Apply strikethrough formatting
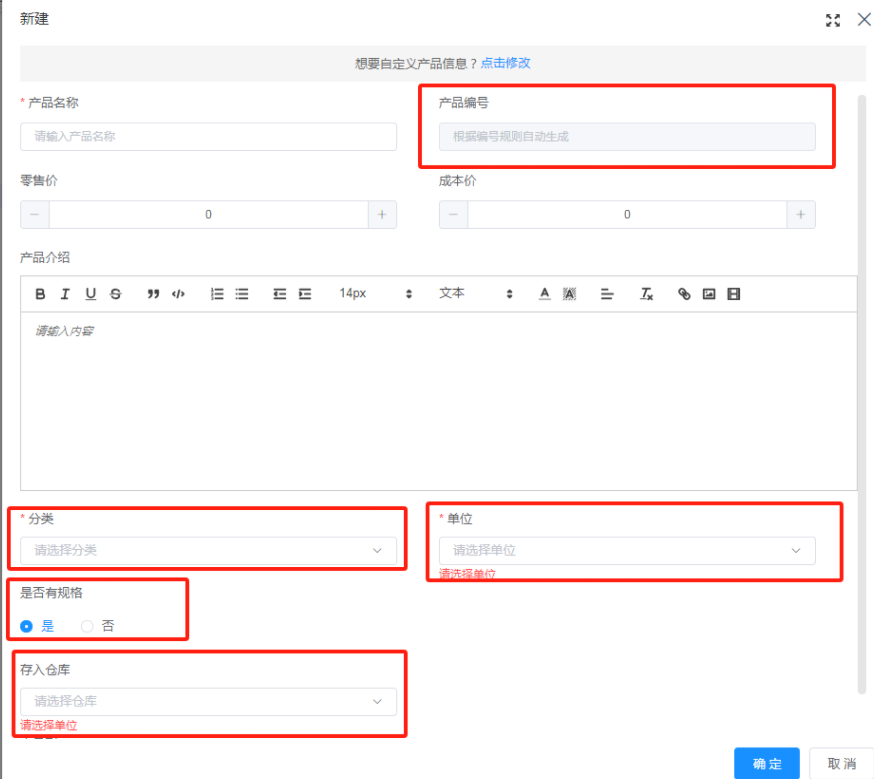 (115, 294)
